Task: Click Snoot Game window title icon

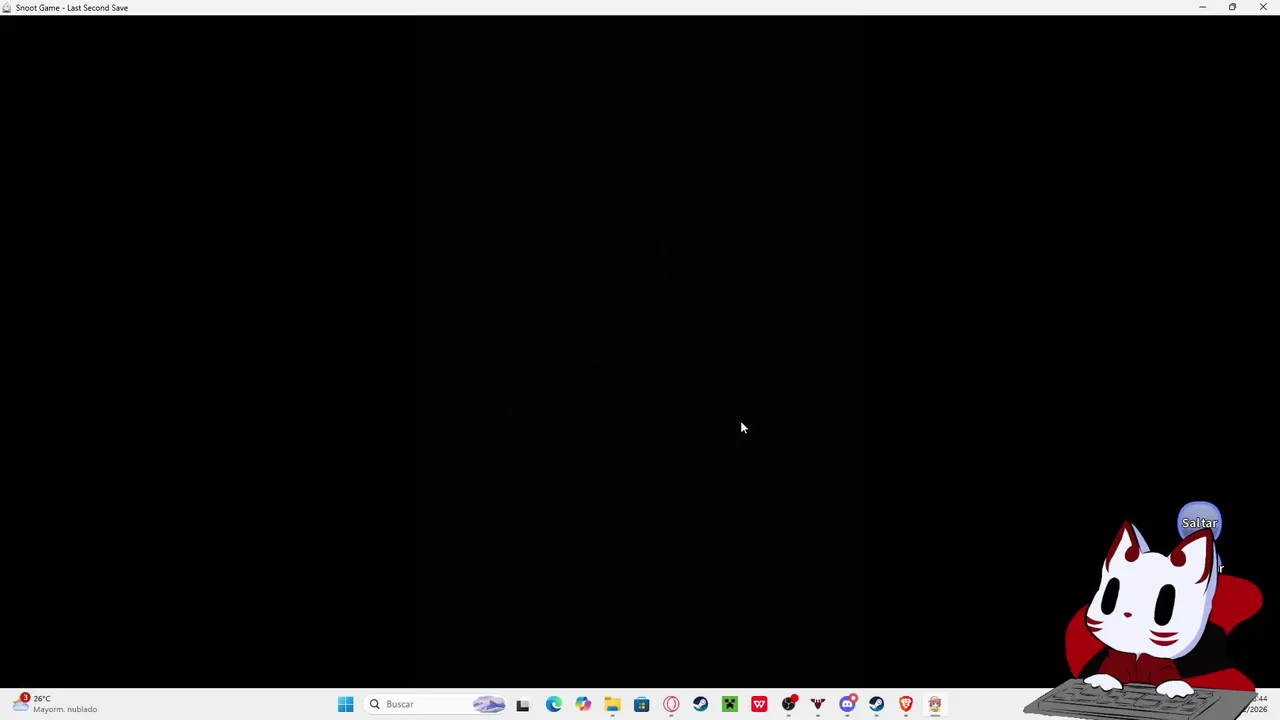Action: (x=7, y=7)
